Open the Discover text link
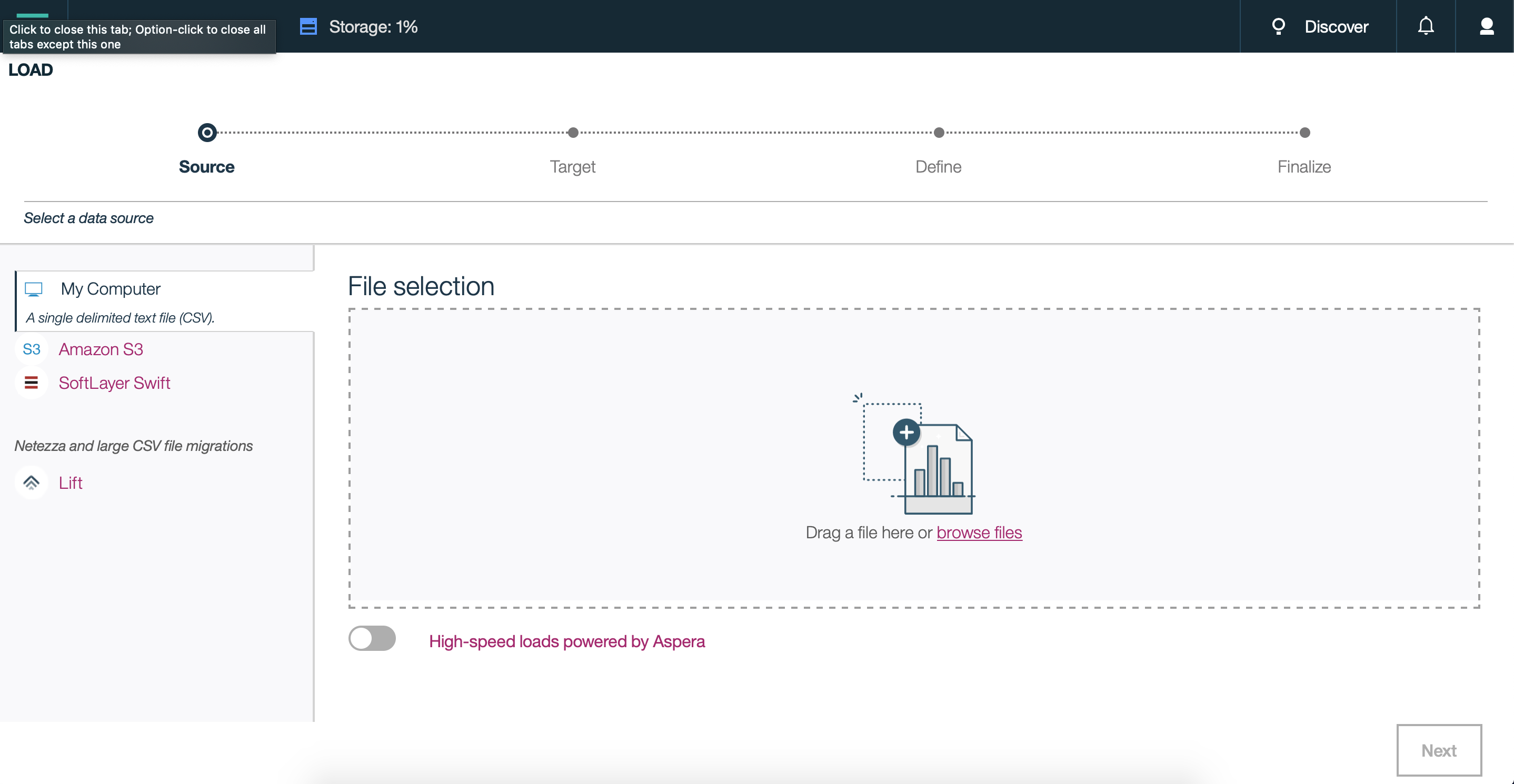 tap(1336, 26)
